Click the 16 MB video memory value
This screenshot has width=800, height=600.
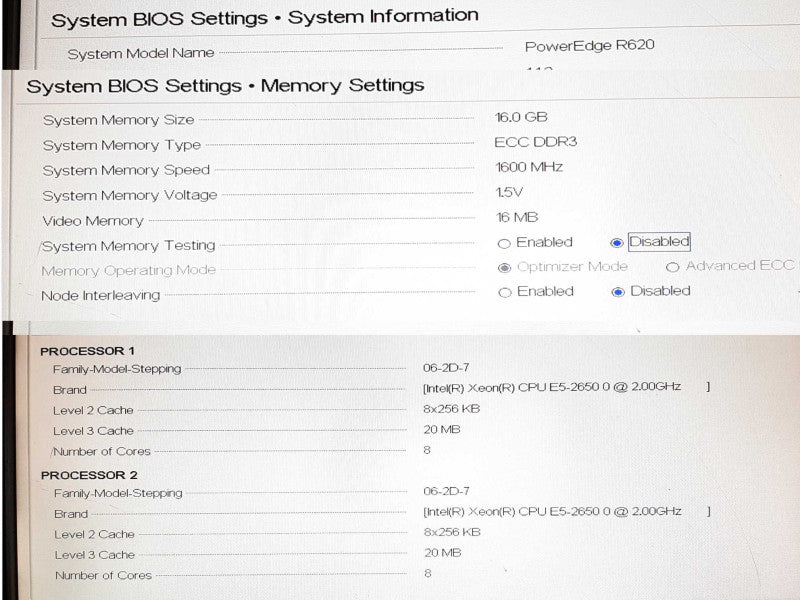517,217
